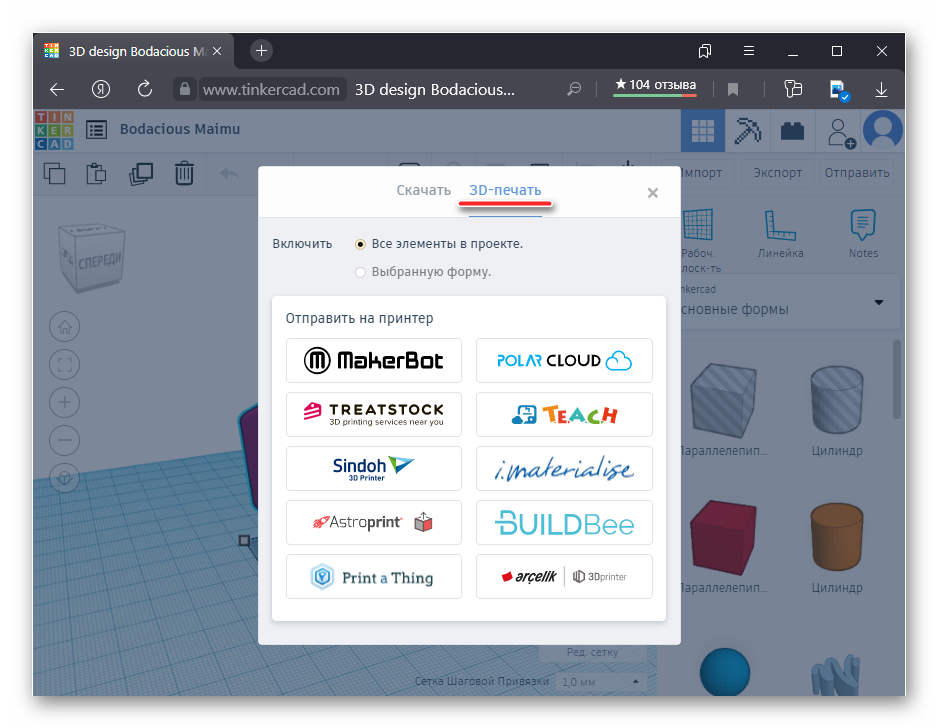Send the design to MakerBot printer
The height and width of the screenshot is (728, 938).
click(x=374, y=360)
